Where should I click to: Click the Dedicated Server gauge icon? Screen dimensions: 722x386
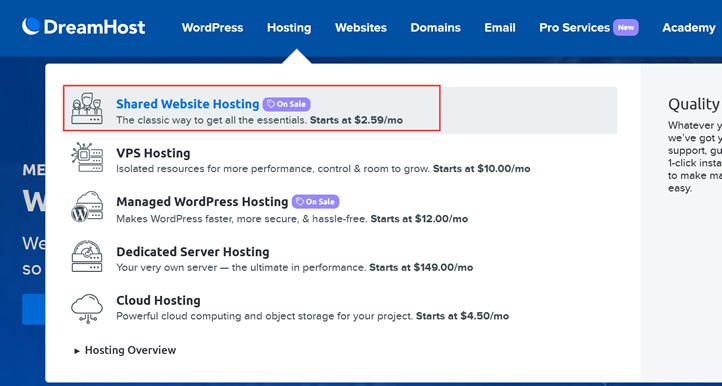click(87, 256)
